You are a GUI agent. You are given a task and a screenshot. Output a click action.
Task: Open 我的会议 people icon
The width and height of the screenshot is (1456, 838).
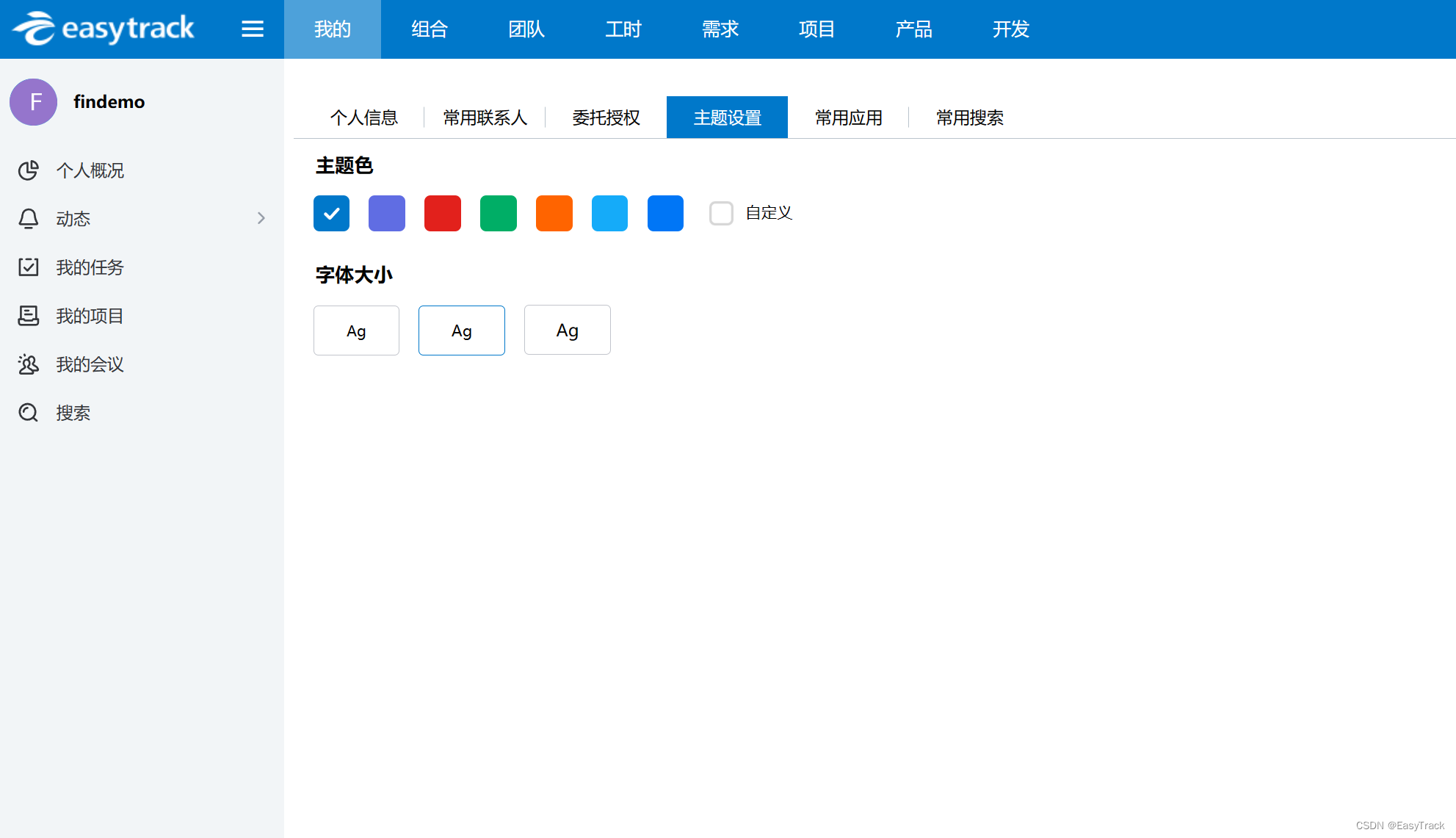29,364
